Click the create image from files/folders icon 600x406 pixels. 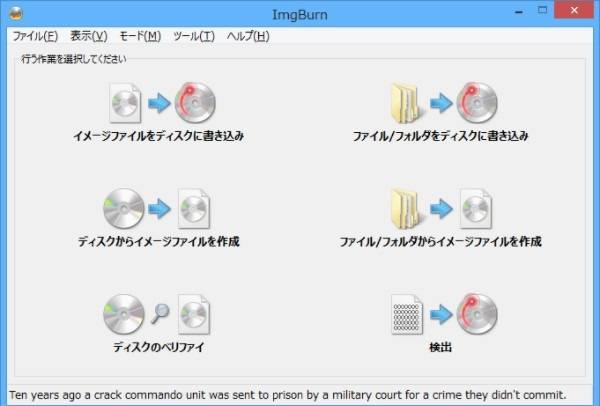[441, 209]
